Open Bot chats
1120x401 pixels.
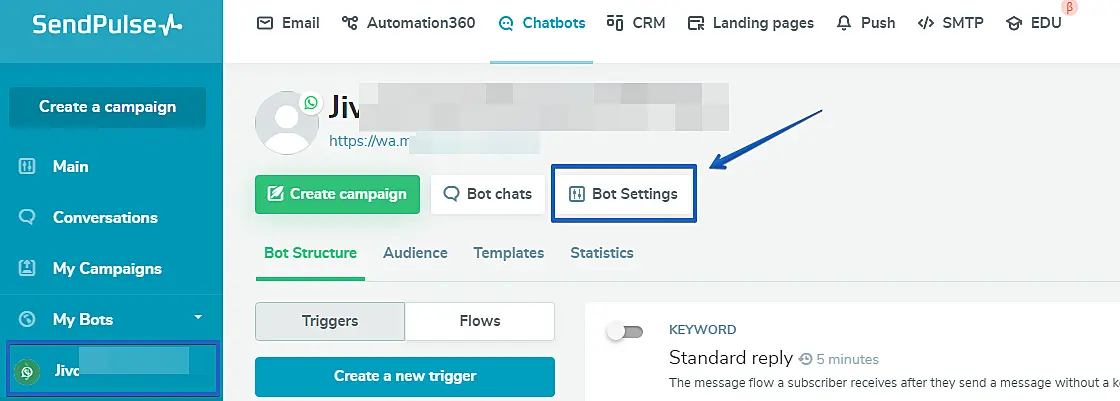point(487,194)
